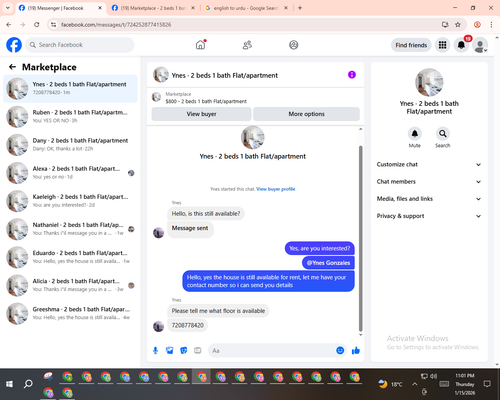
Task: Open Windows taskbar search
Action: tap(28, 384)
